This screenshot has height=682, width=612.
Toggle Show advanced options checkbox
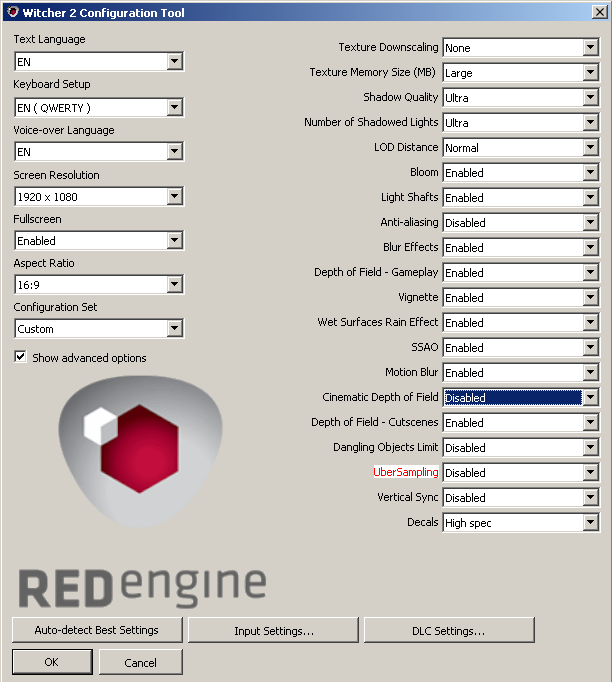click(20, 357)
